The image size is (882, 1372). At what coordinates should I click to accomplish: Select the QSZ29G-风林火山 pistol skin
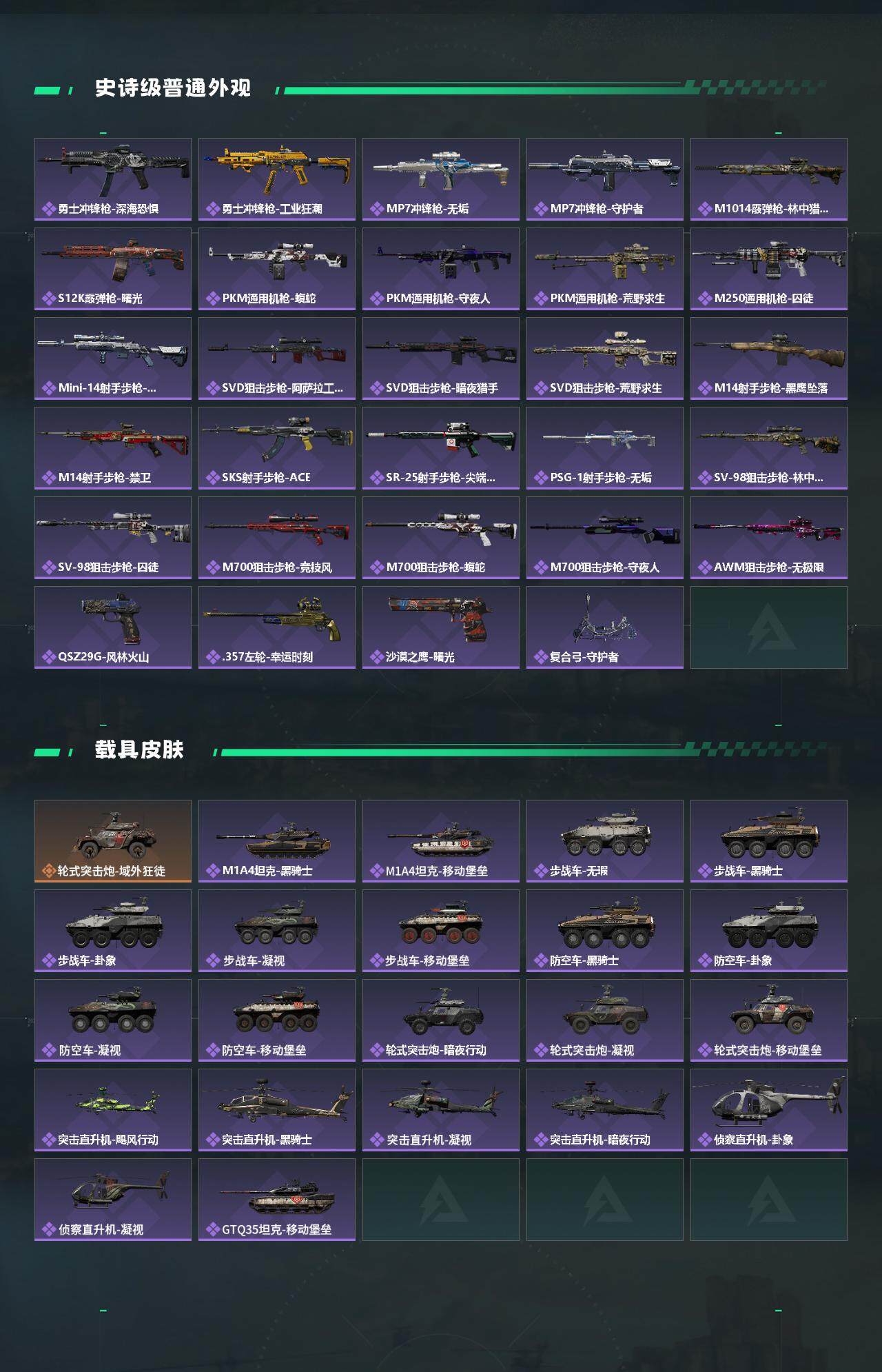(113, 627)
